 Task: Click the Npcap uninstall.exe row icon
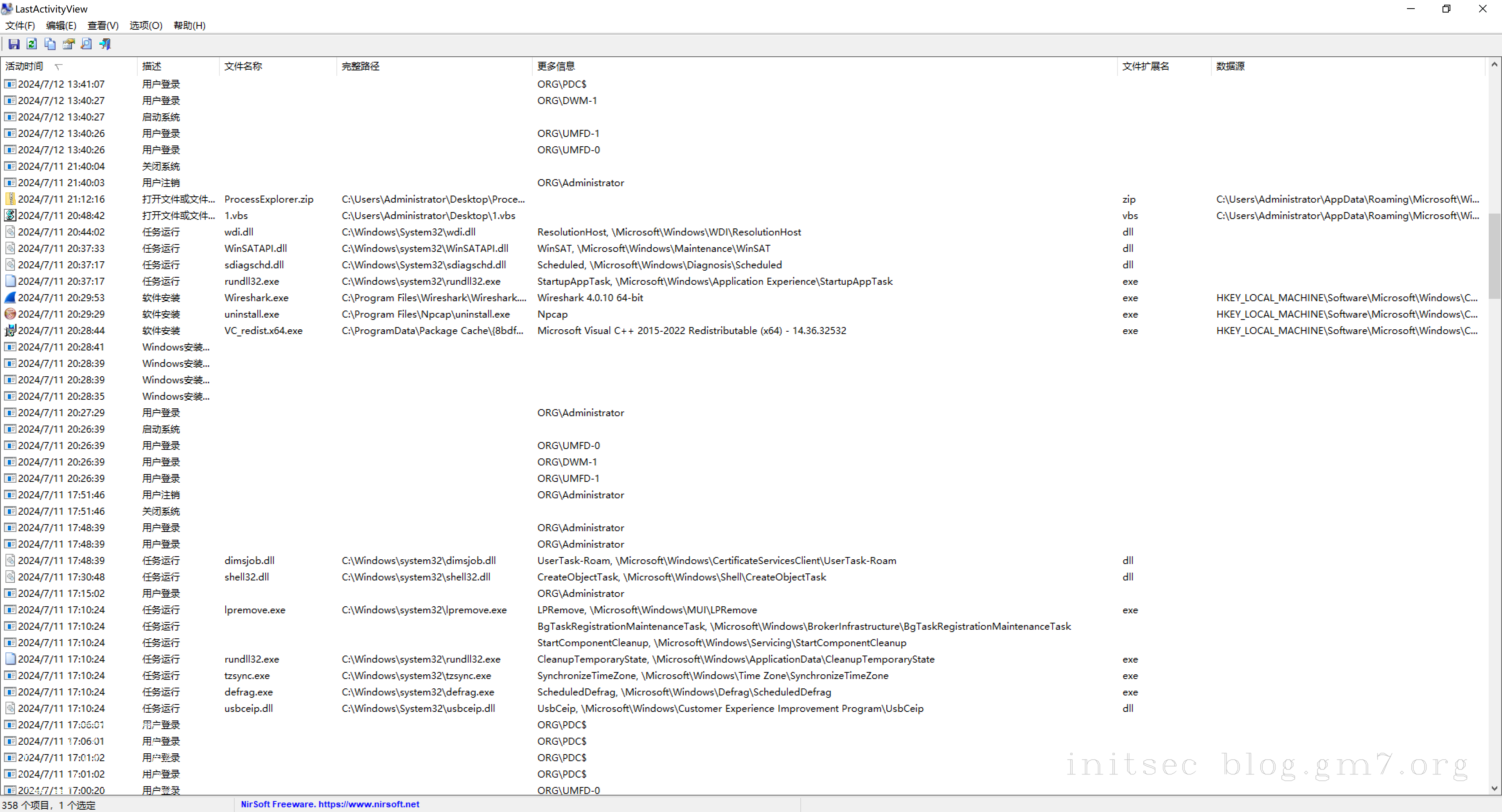coord(10,314)
